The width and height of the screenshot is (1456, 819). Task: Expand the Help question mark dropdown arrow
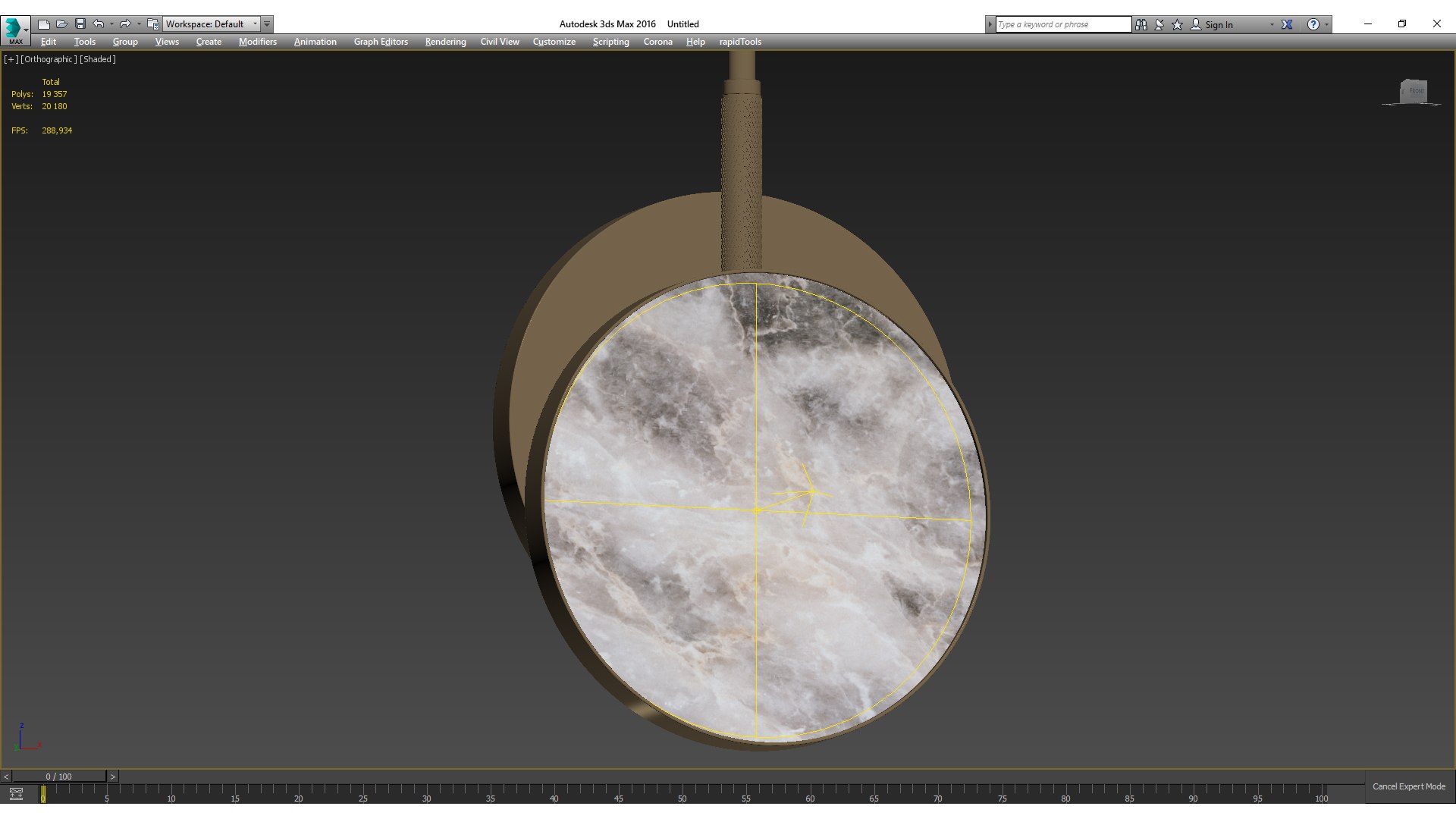[x=1326, y=24]
